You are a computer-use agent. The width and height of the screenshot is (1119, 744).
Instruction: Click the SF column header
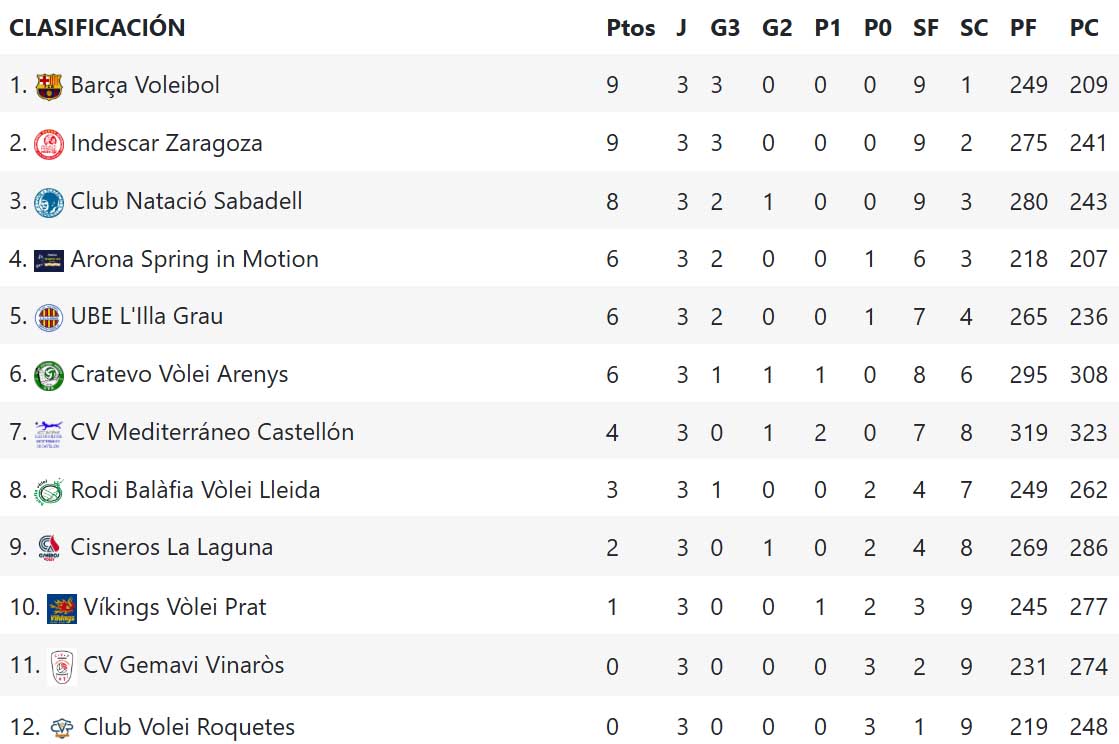pyautogui.click(x=925, y=28)
